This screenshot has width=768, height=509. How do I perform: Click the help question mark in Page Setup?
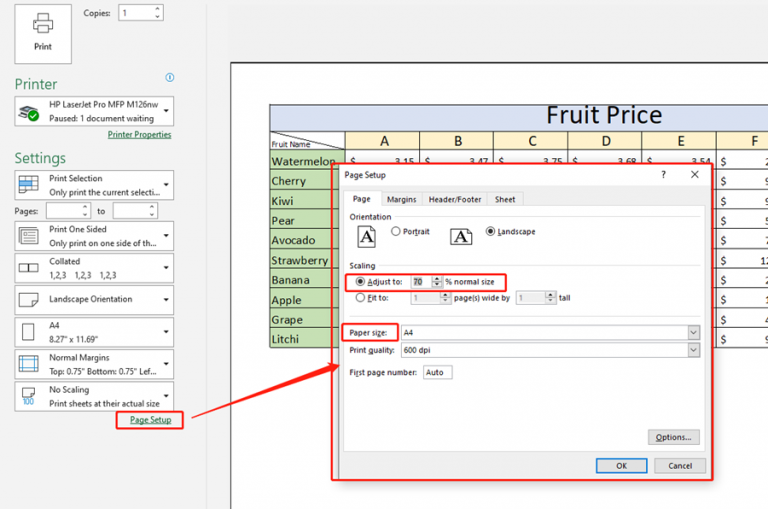click(x=663, y=174)
